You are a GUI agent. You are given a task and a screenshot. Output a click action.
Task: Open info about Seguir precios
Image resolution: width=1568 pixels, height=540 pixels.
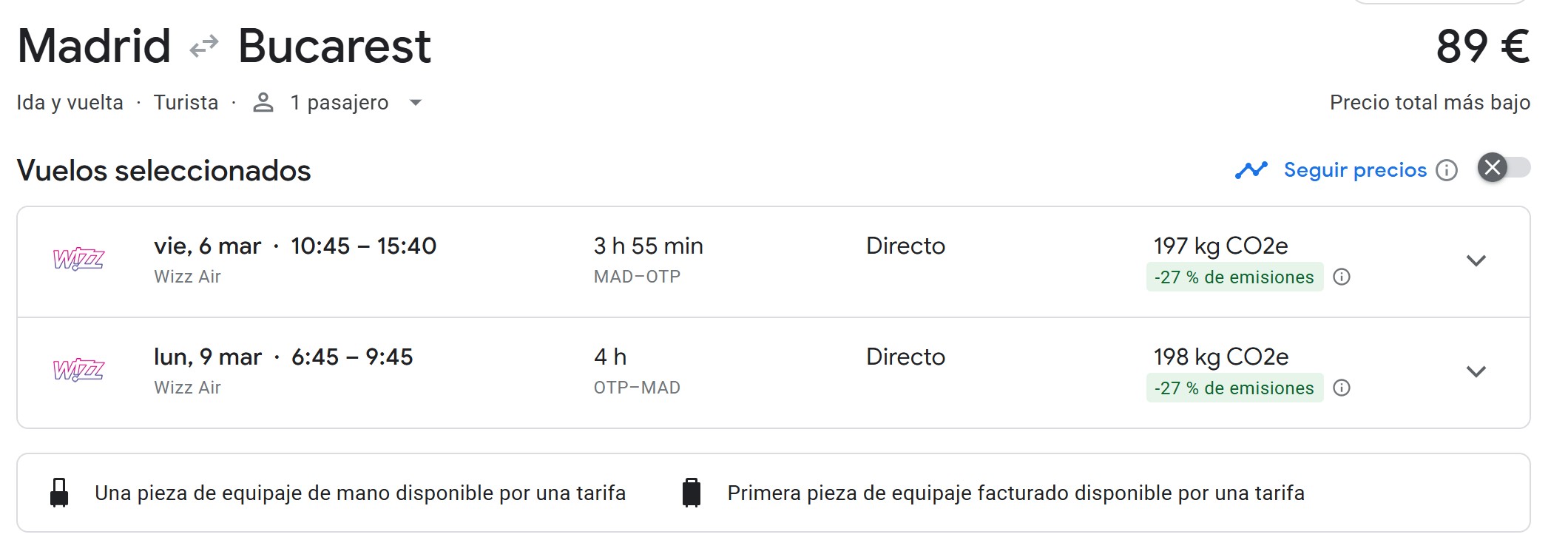[x=1447, y=170]
